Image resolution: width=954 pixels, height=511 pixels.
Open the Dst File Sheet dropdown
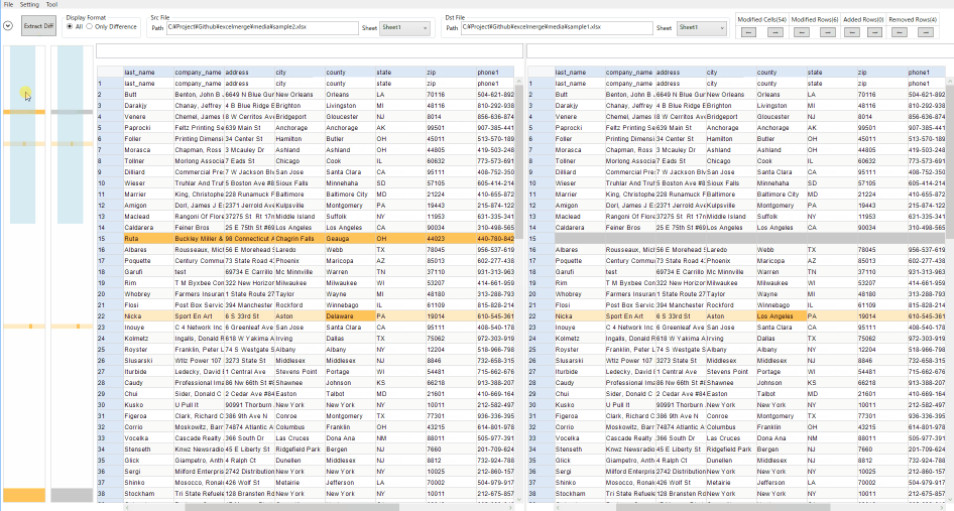[702, 28]
